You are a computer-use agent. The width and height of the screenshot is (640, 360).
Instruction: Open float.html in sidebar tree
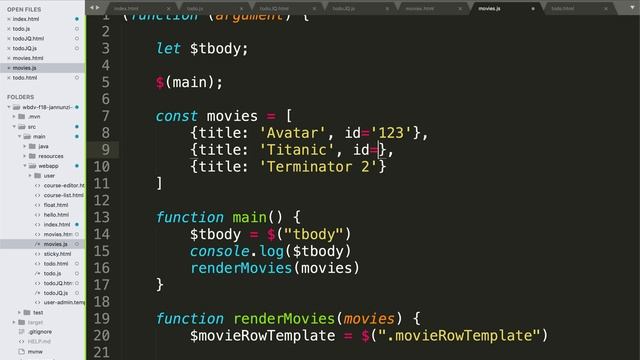click(x=56, y=205)
